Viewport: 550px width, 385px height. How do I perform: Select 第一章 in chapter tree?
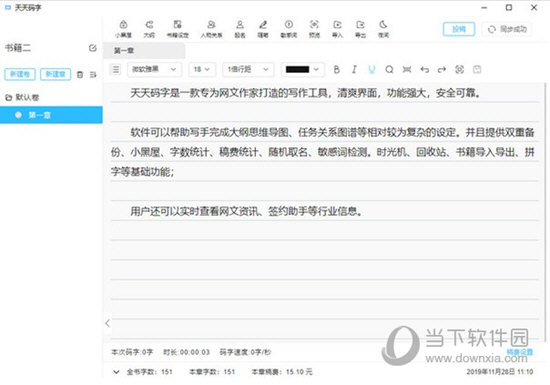51,115
